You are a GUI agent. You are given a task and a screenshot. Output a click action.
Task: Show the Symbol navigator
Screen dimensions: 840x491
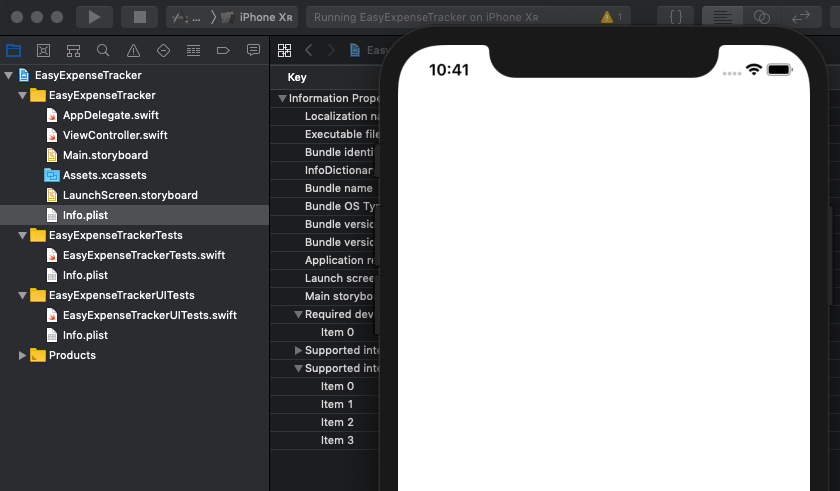(73, 50)
